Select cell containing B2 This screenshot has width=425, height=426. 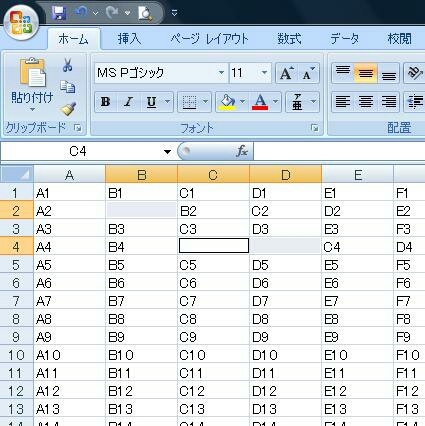(213, 211)
